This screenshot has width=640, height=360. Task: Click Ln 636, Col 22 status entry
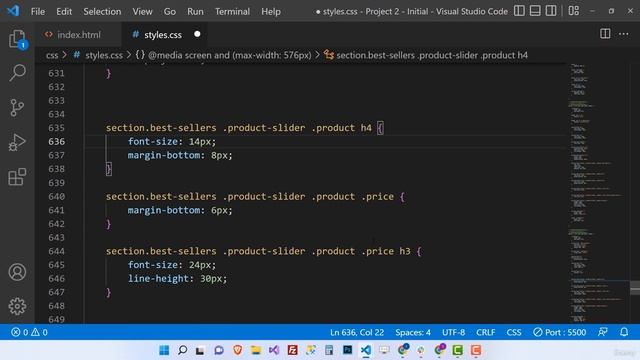point(357,332)
